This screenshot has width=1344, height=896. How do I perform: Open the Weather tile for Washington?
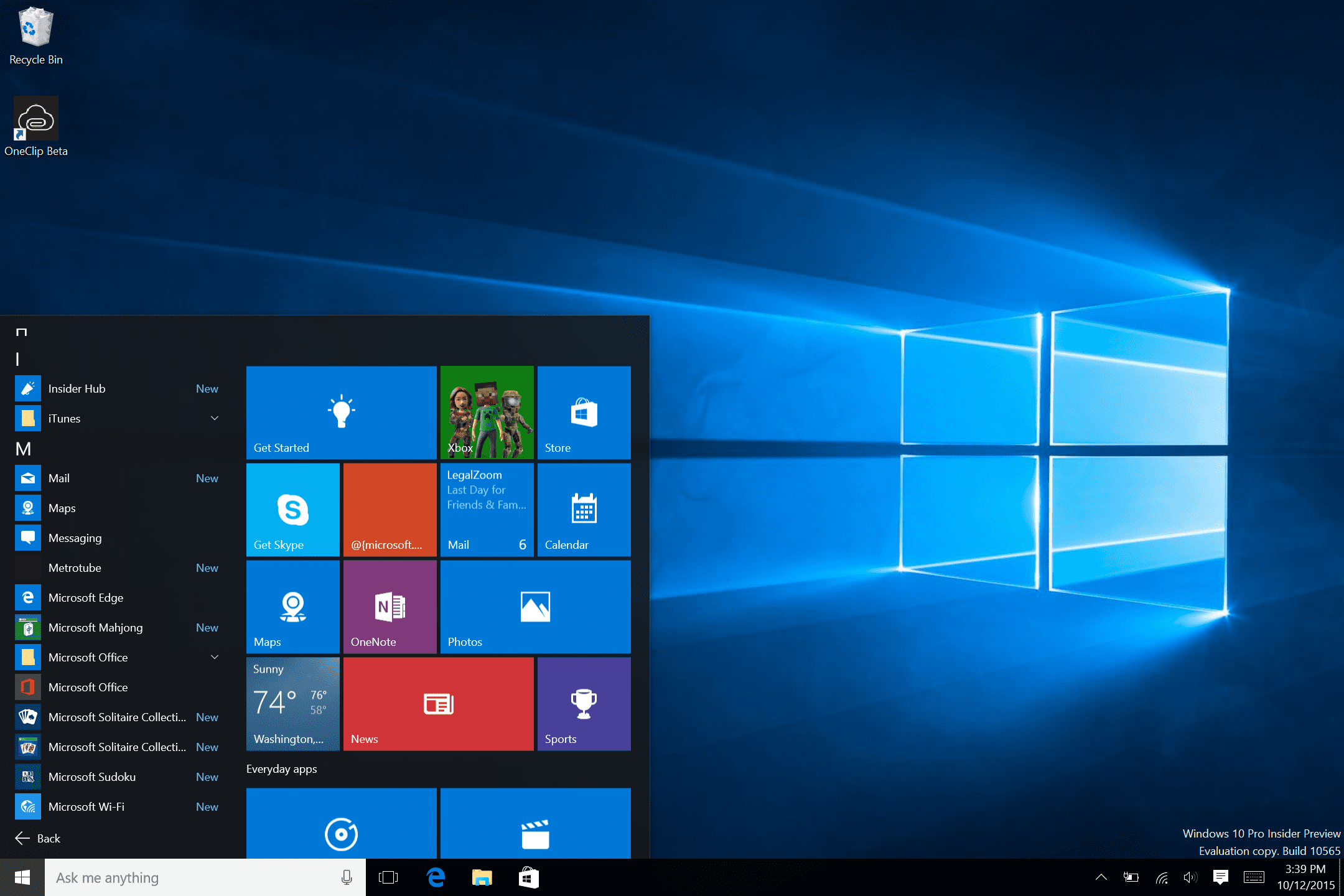click(x=293, y=704)
